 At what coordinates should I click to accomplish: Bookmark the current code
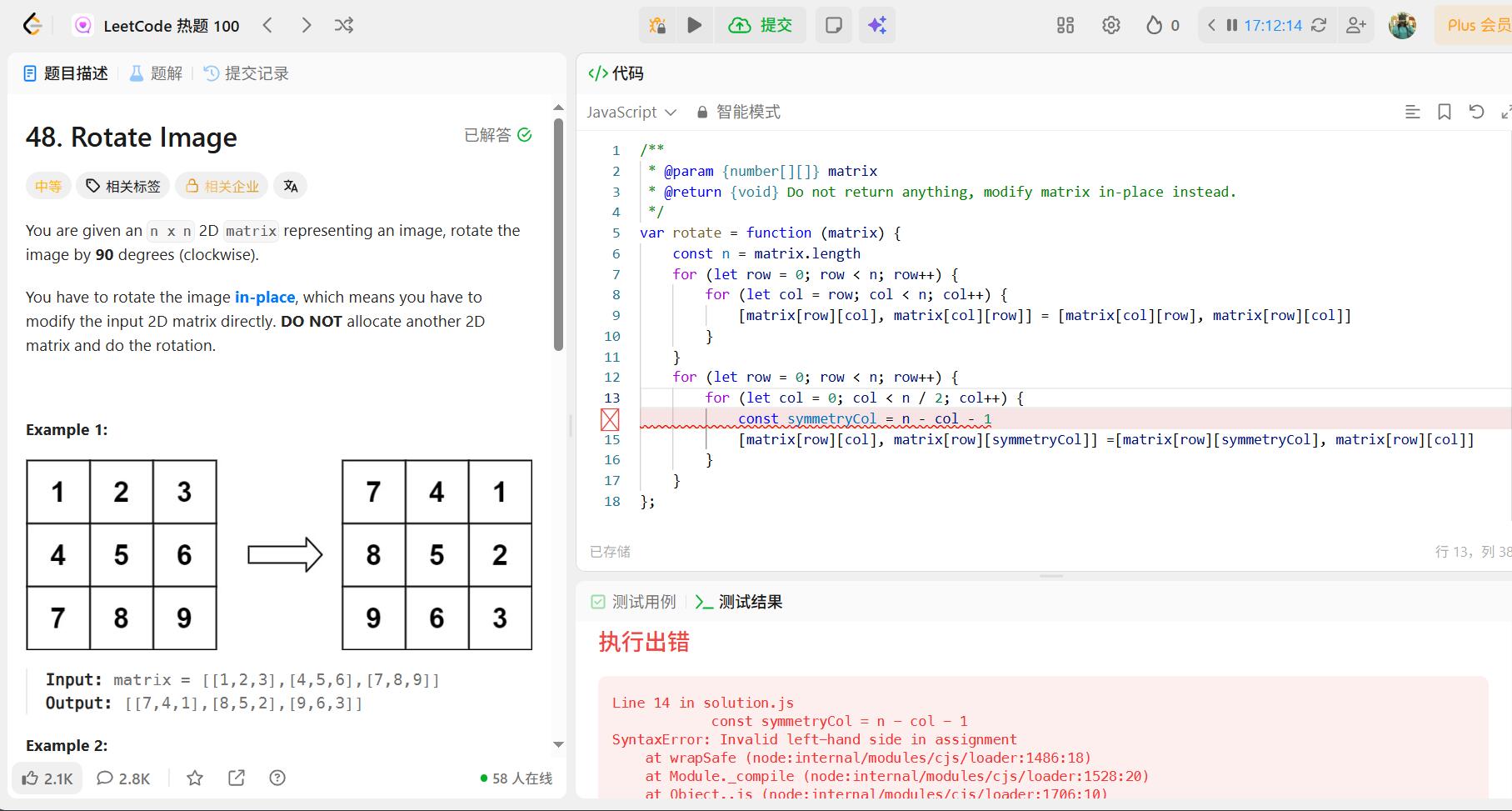[x=1445, y=112]
